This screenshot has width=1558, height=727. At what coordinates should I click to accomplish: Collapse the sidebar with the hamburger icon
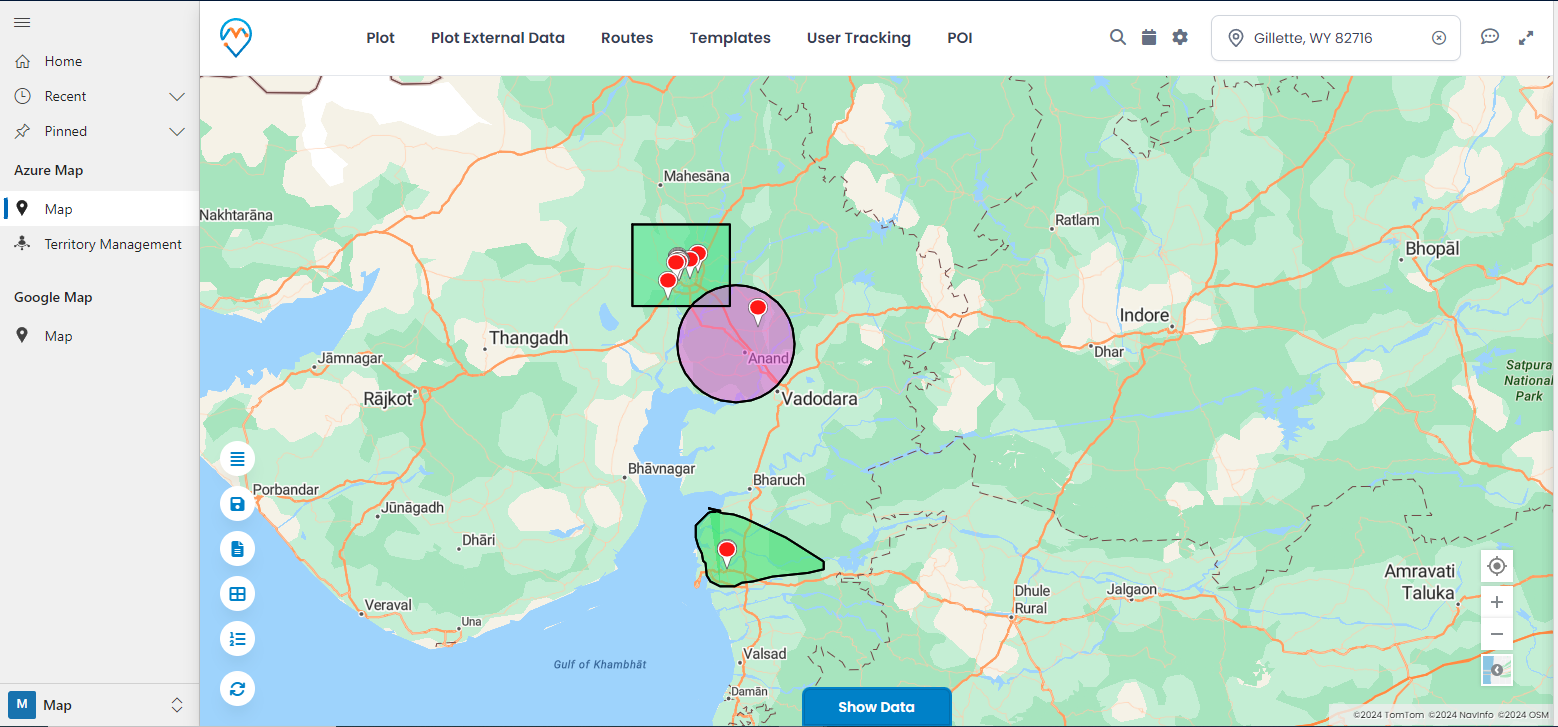pyautogui.click(x=22, y=22)
